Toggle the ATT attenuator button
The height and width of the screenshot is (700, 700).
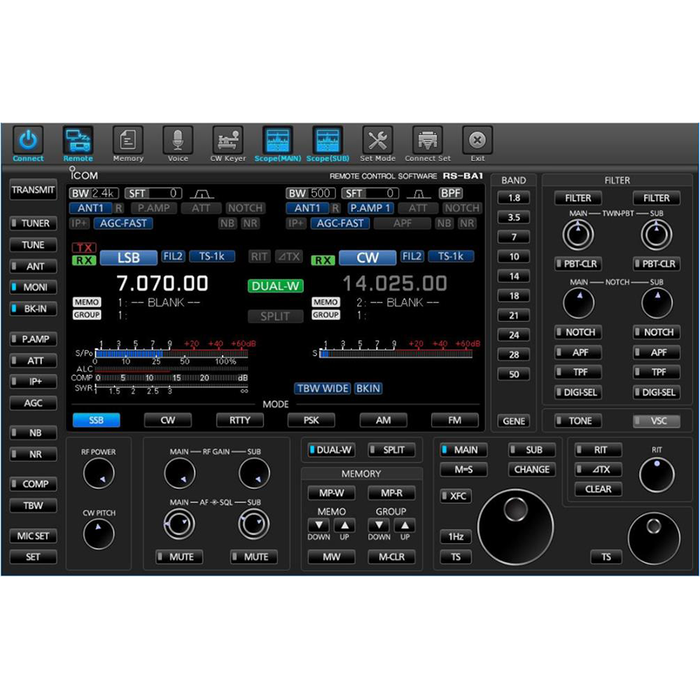[33, 360]
